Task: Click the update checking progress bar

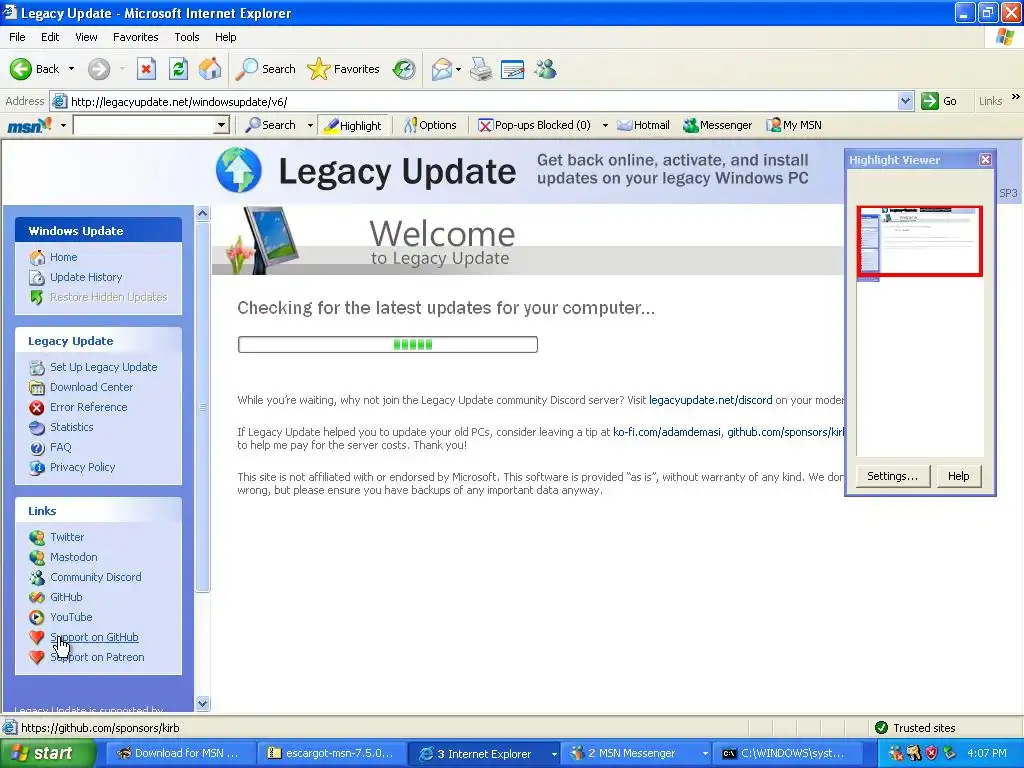Action: (388, 344)
